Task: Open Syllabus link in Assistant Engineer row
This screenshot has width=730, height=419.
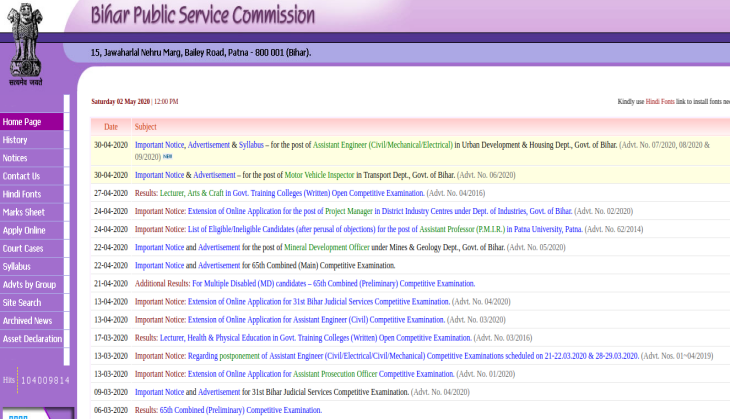Action: 251,145
